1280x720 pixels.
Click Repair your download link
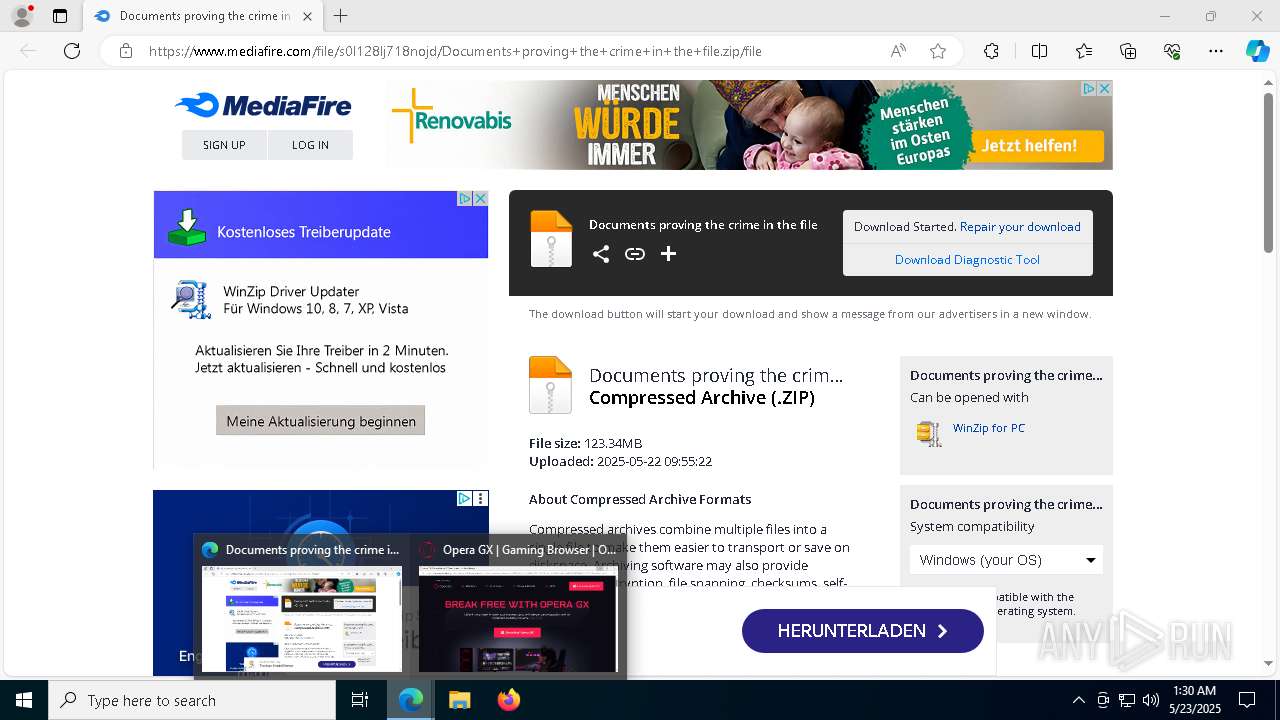point(1020,227)
